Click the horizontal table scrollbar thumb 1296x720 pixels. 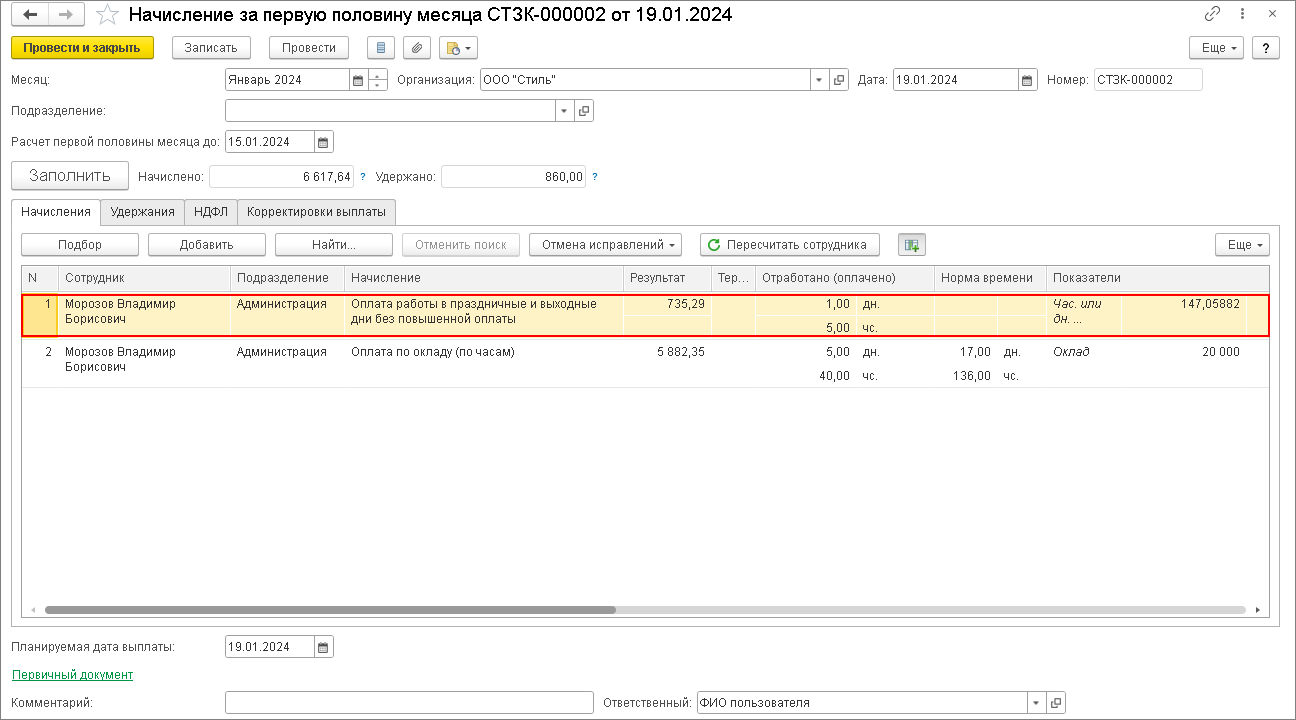[330, 609]
